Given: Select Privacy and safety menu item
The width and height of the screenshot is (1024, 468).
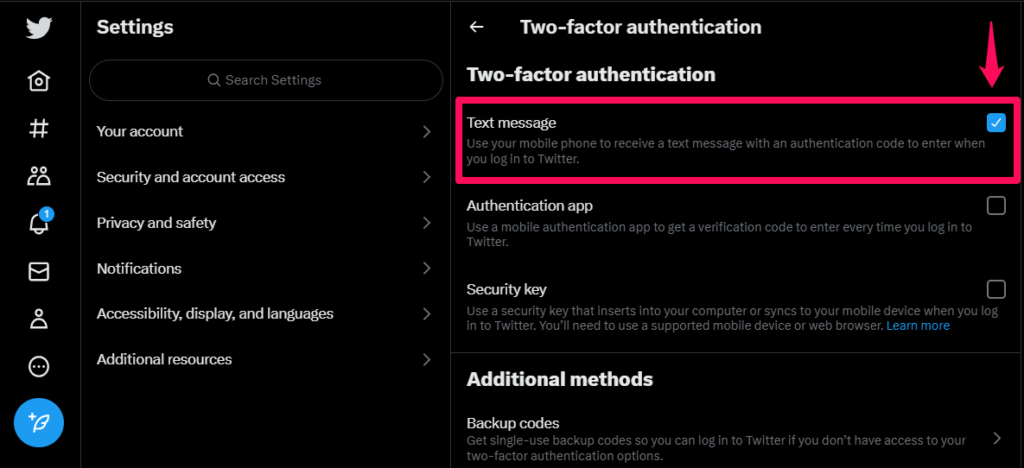Looking at the screenshot, I should coord(266,223).
